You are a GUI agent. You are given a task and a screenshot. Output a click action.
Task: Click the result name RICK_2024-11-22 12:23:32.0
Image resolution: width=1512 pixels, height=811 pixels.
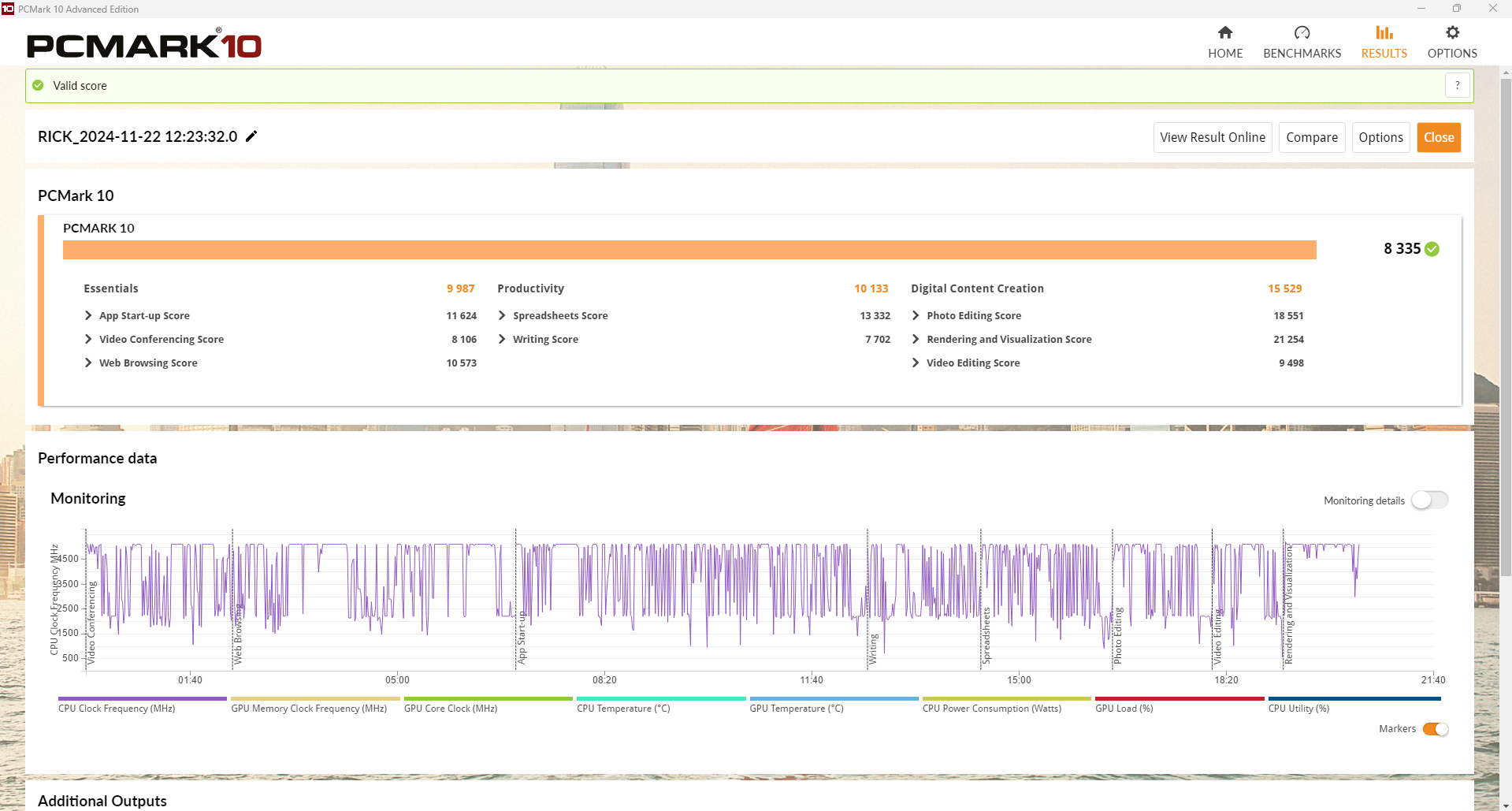pos(138,136)
